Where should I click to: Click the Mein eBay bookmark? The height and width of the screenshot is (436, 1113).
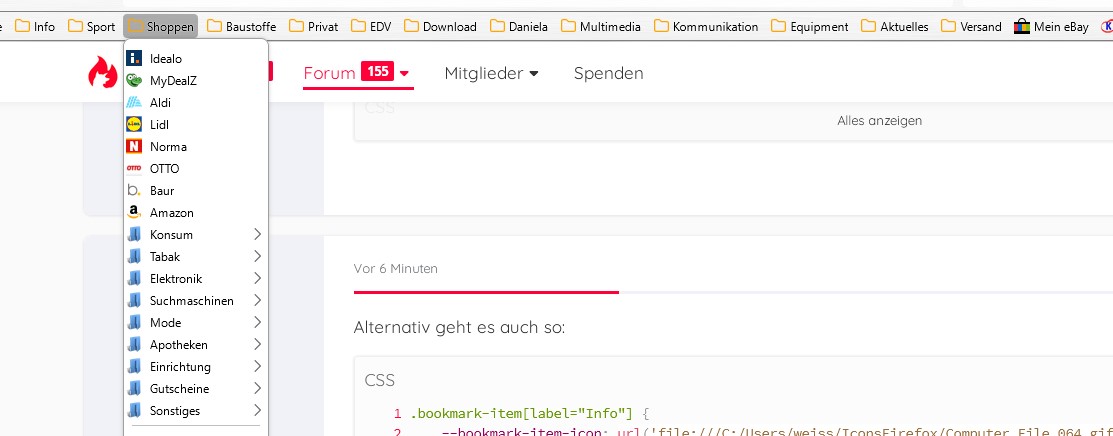point(1051,27)
